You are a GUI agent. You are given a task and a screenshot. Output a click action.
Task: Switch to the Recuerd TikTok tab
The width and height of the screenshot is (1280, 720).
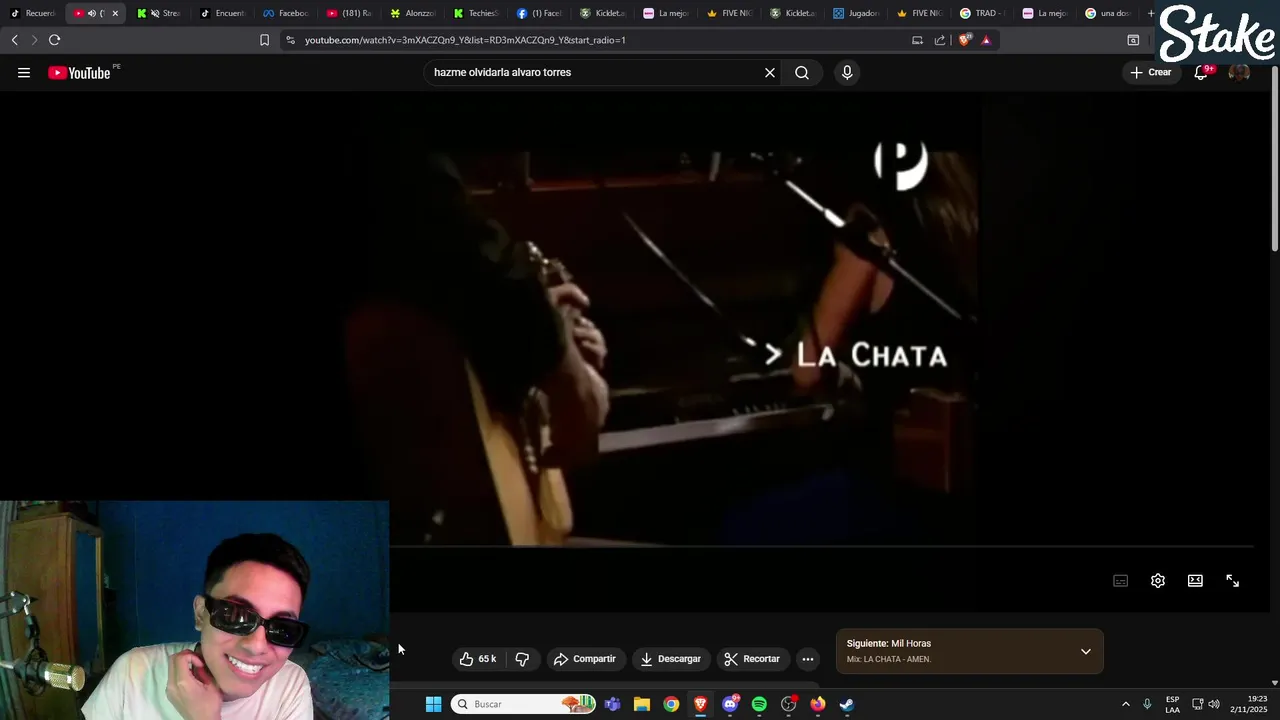coord(33,13)
